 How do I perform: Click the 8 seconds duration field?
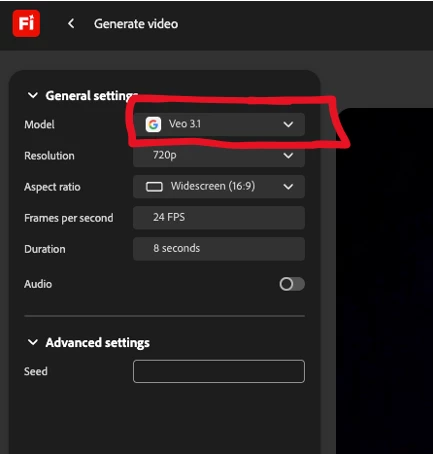[219, 249]
